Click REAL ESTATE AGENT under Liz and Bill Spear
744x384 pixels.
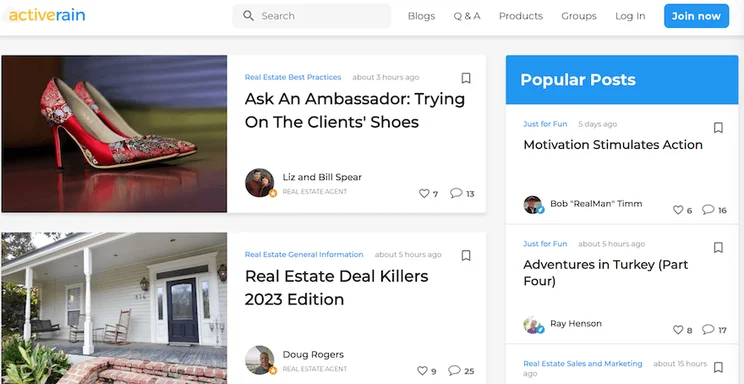click(x=315, y=192)
